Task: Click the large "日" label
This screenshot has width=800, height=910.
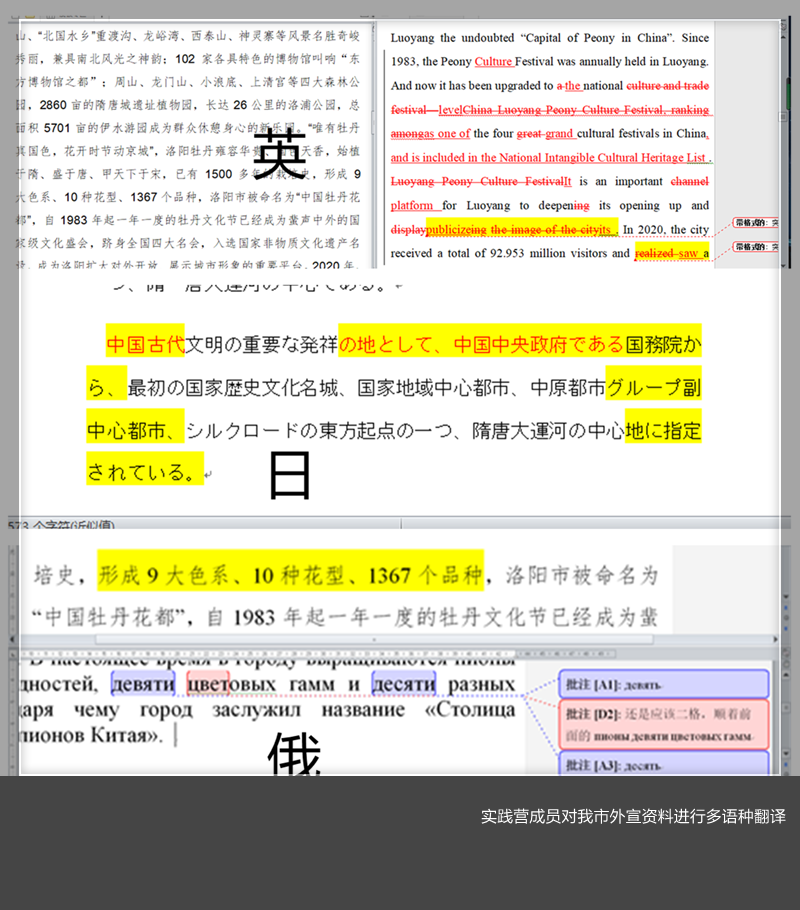Action: (290, 475)
